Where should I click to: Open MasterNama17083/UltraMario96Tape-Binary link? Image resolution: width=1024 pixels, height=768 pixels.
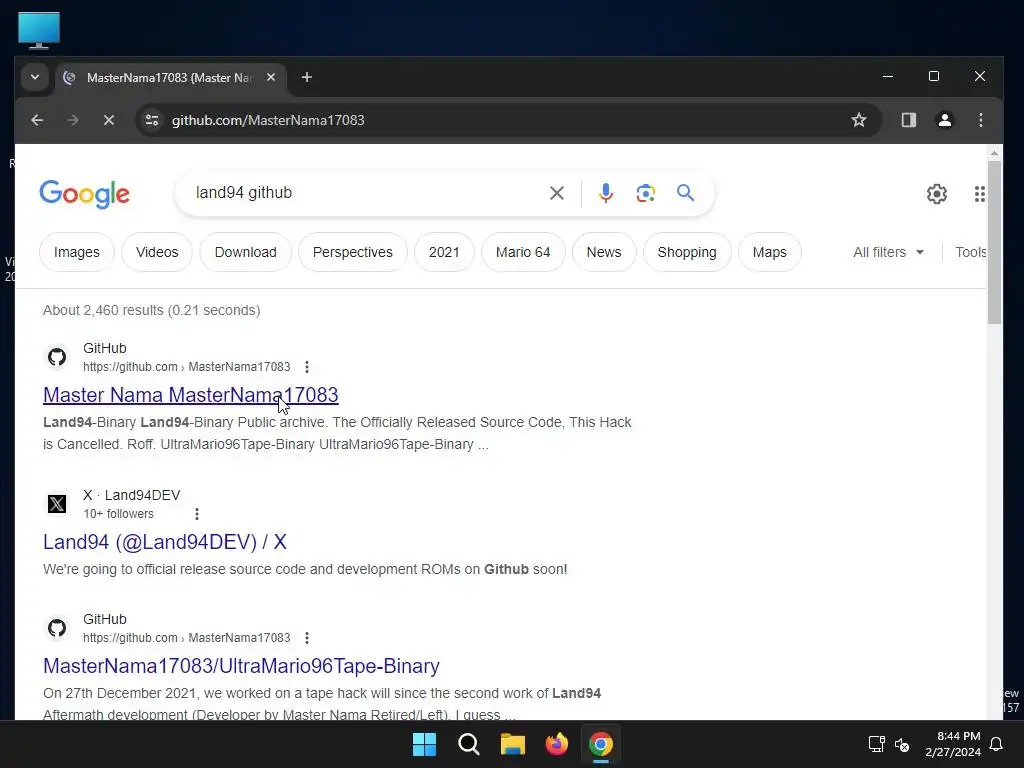click(241, 666)
